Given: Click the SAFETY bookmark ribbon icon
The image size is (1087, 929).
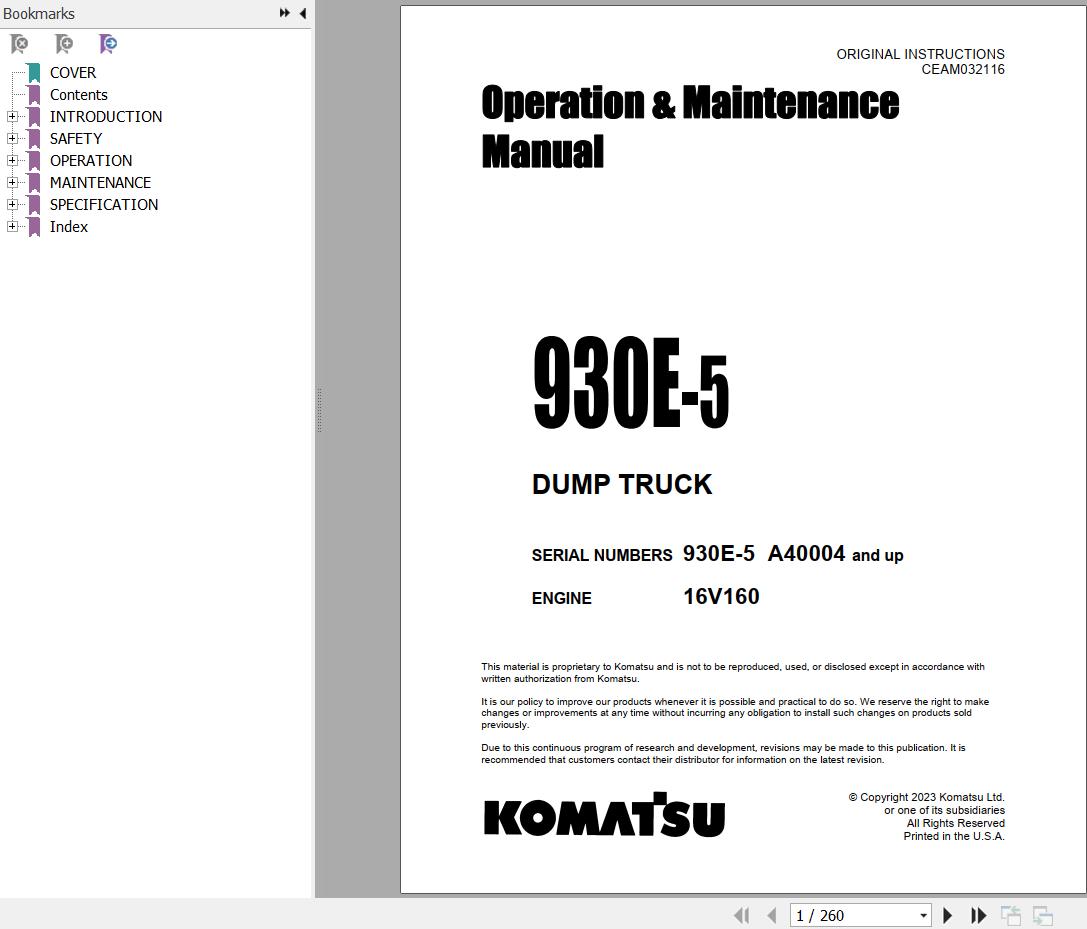Looking at the screenshot, I should 34,139.
